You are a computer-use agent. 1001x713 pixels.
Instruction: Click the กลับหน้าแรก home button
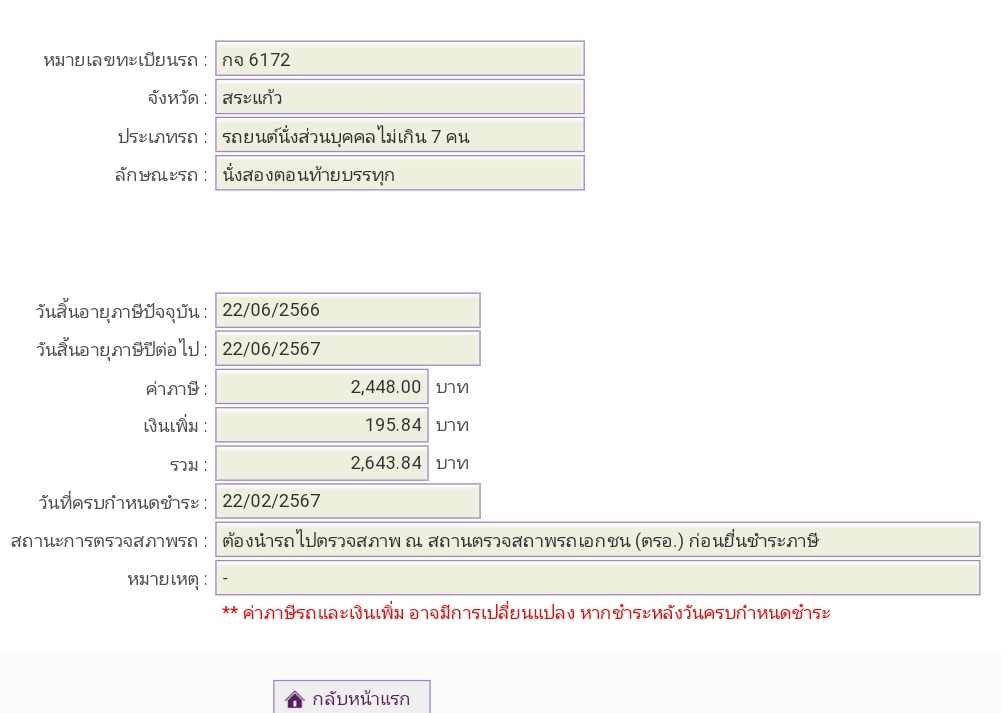352,697
